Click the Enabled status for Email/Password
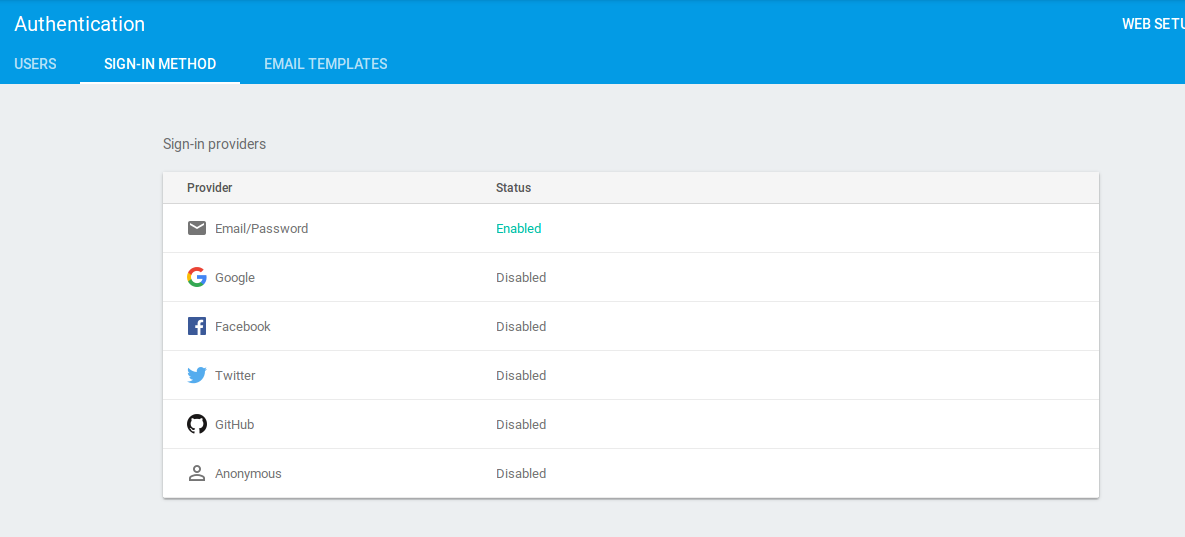This screenshot has height=537, width=1185. (518, 228)
